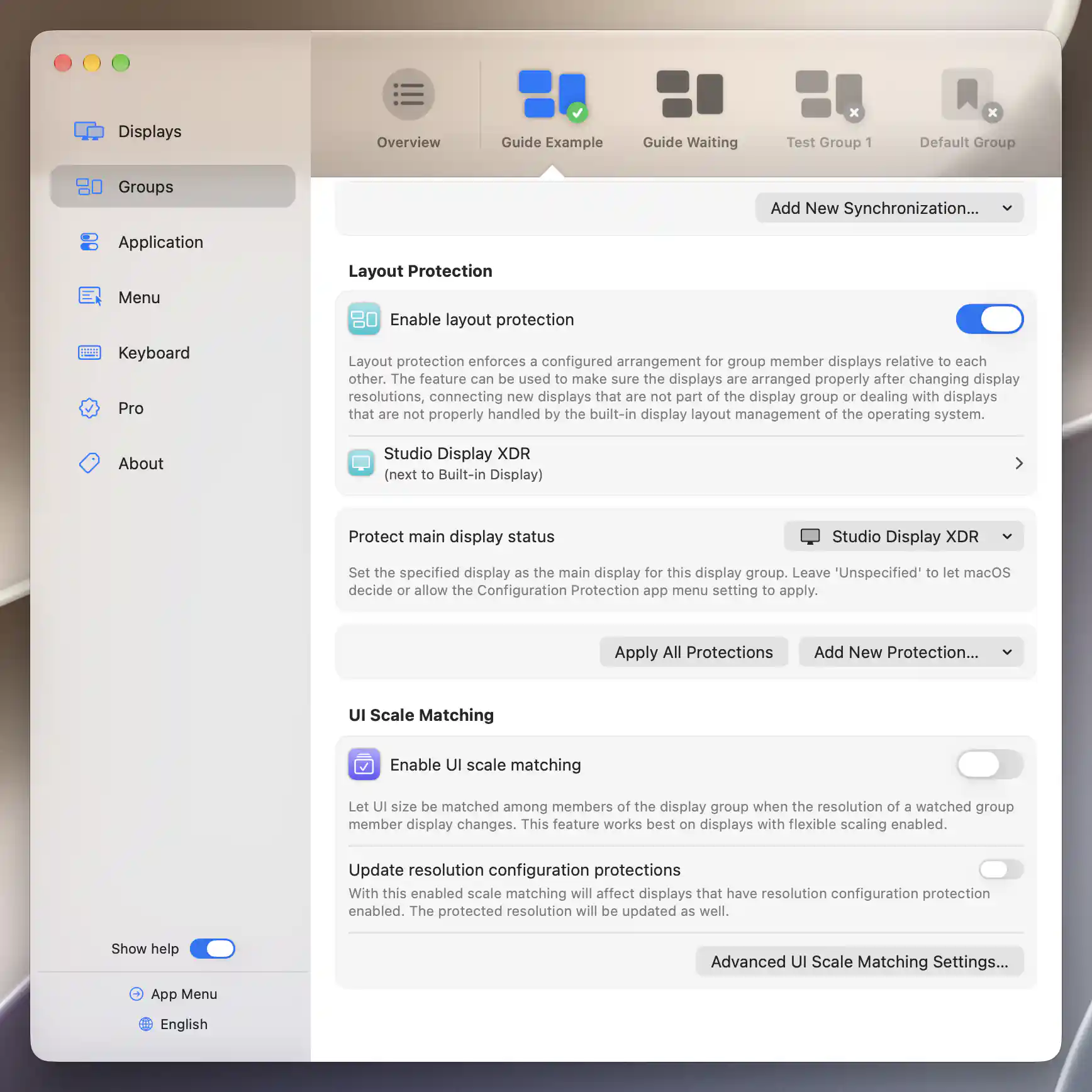Open the Studio Display XDR main display dropdown
The image size is (1092, 1092).
903,537
